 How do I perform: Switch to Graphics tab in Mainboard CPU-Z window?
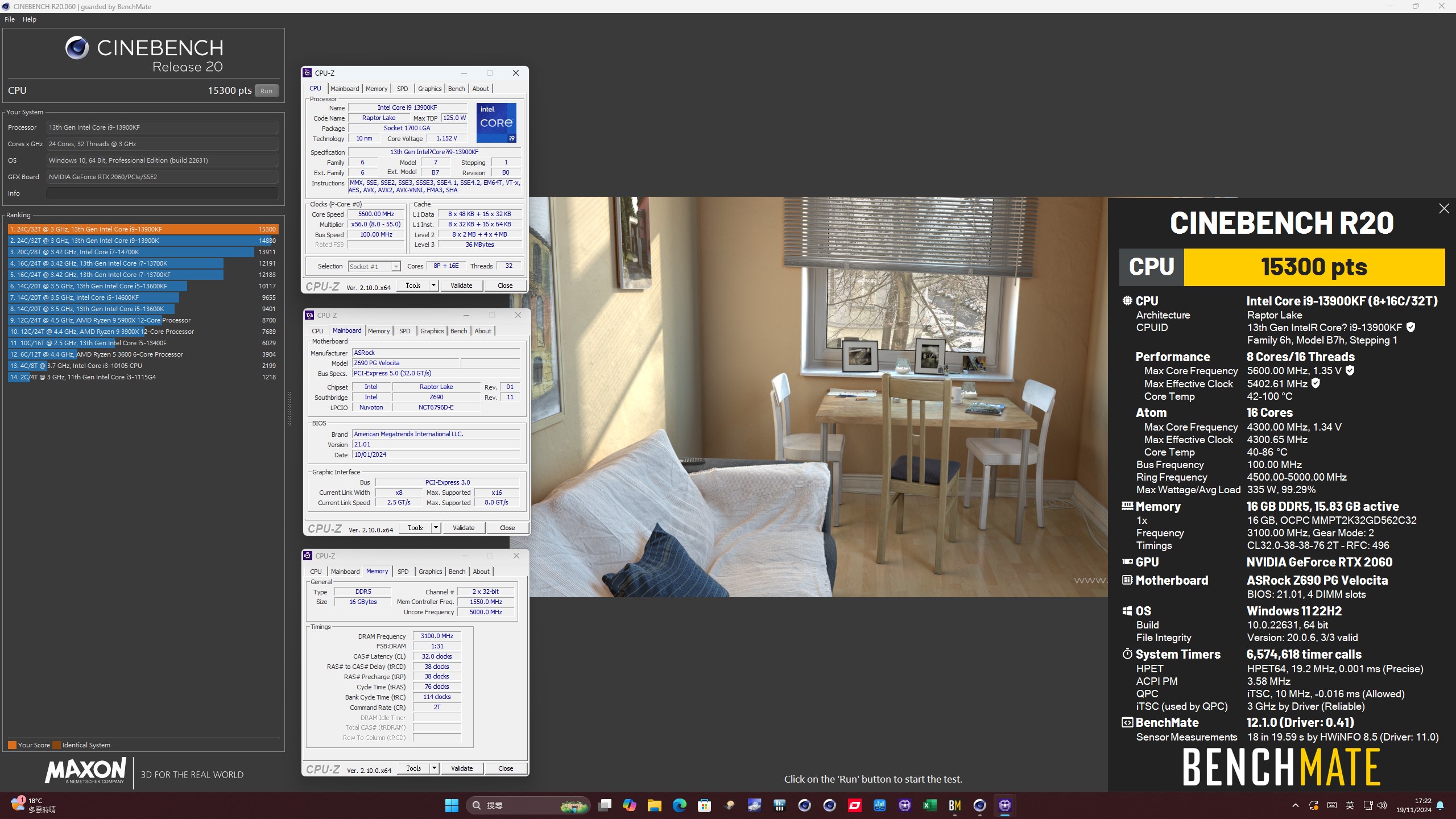pyautogui.click(x=432, y=331)
